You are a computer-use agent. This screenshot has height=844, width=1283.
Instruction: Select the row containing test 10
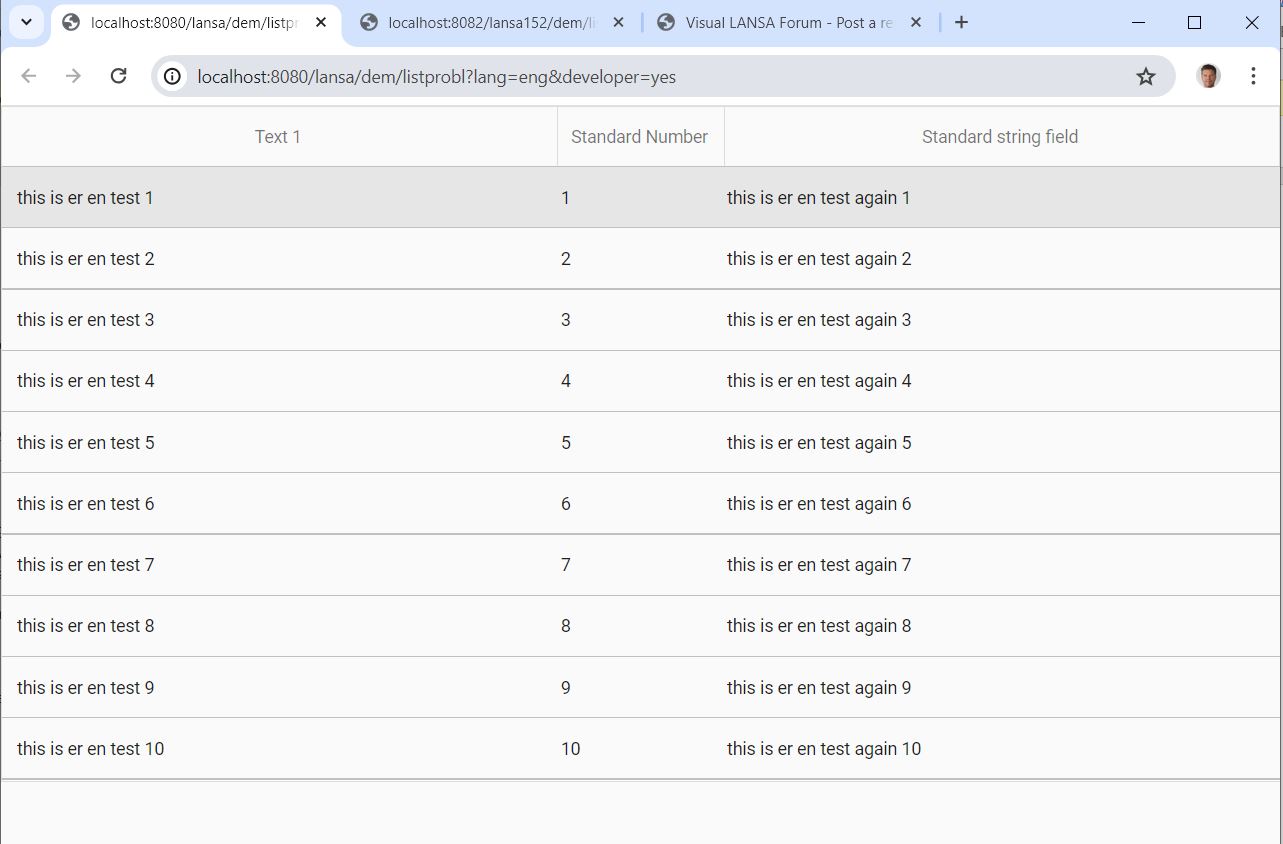(400, 748)
